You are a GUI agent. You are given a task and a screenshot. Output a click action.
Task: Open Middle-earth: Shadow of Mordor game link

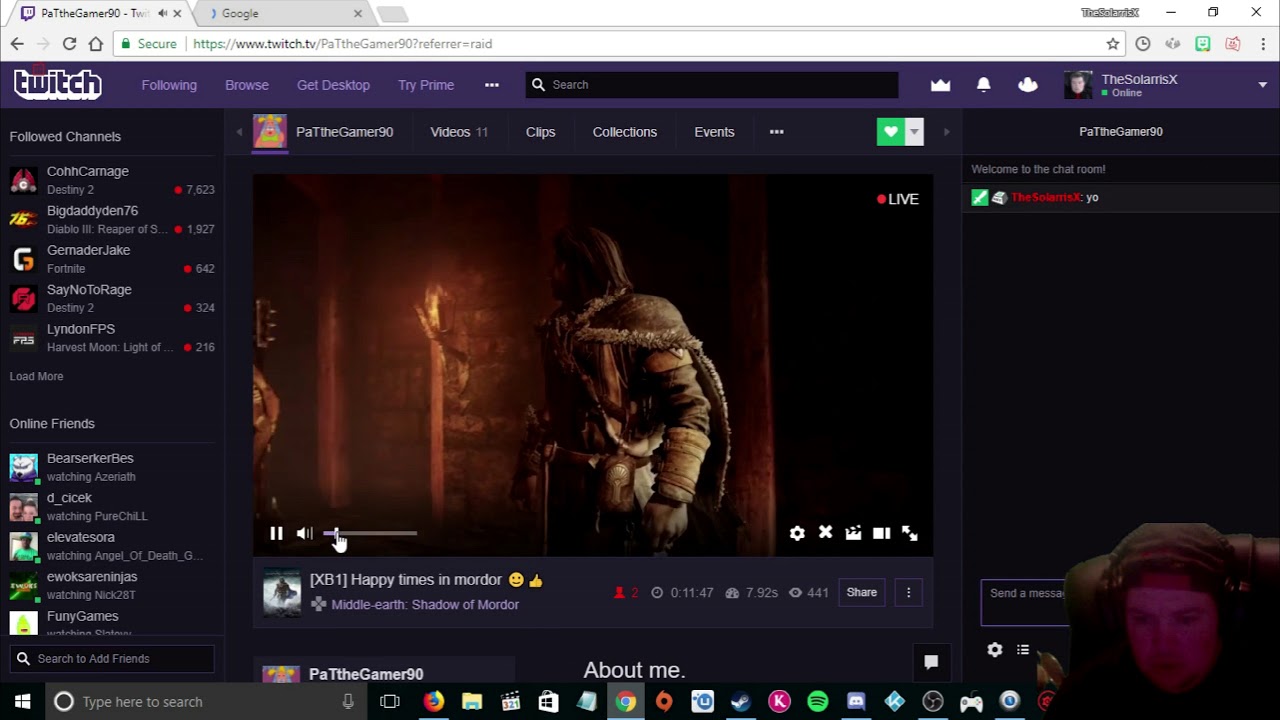425,604
